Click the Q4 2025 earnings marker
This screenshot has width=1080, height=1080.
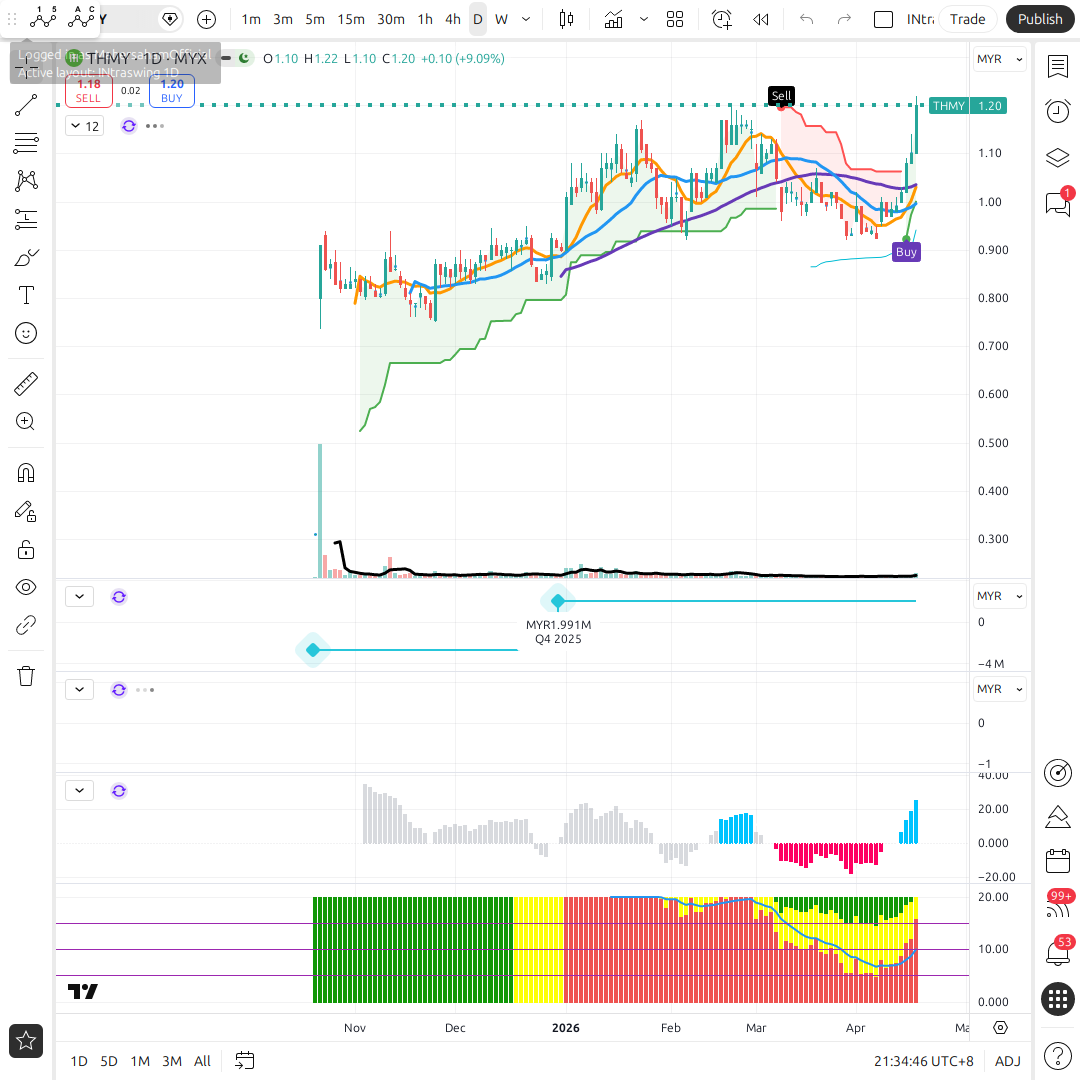coord(558,601)
